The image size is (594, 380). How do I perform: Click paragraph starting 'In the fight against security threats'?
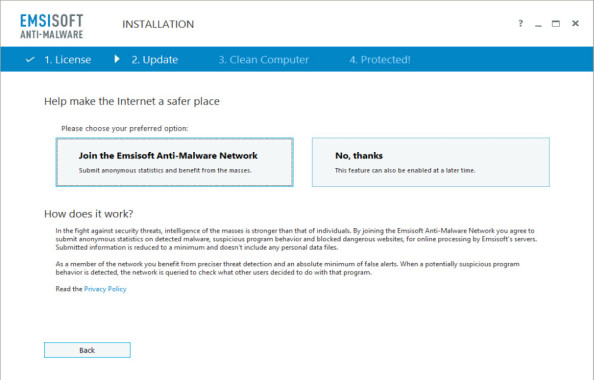(x=296, y=239)
